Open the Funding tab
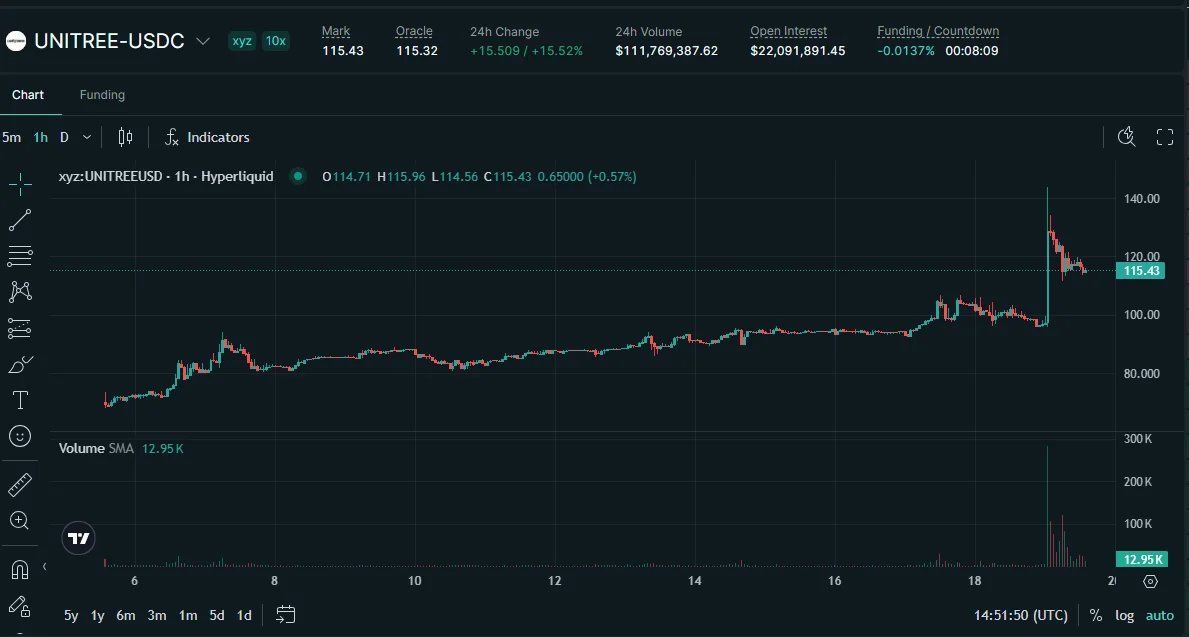This screenshot has height=637, width=1189. click(x=102, y=95)
